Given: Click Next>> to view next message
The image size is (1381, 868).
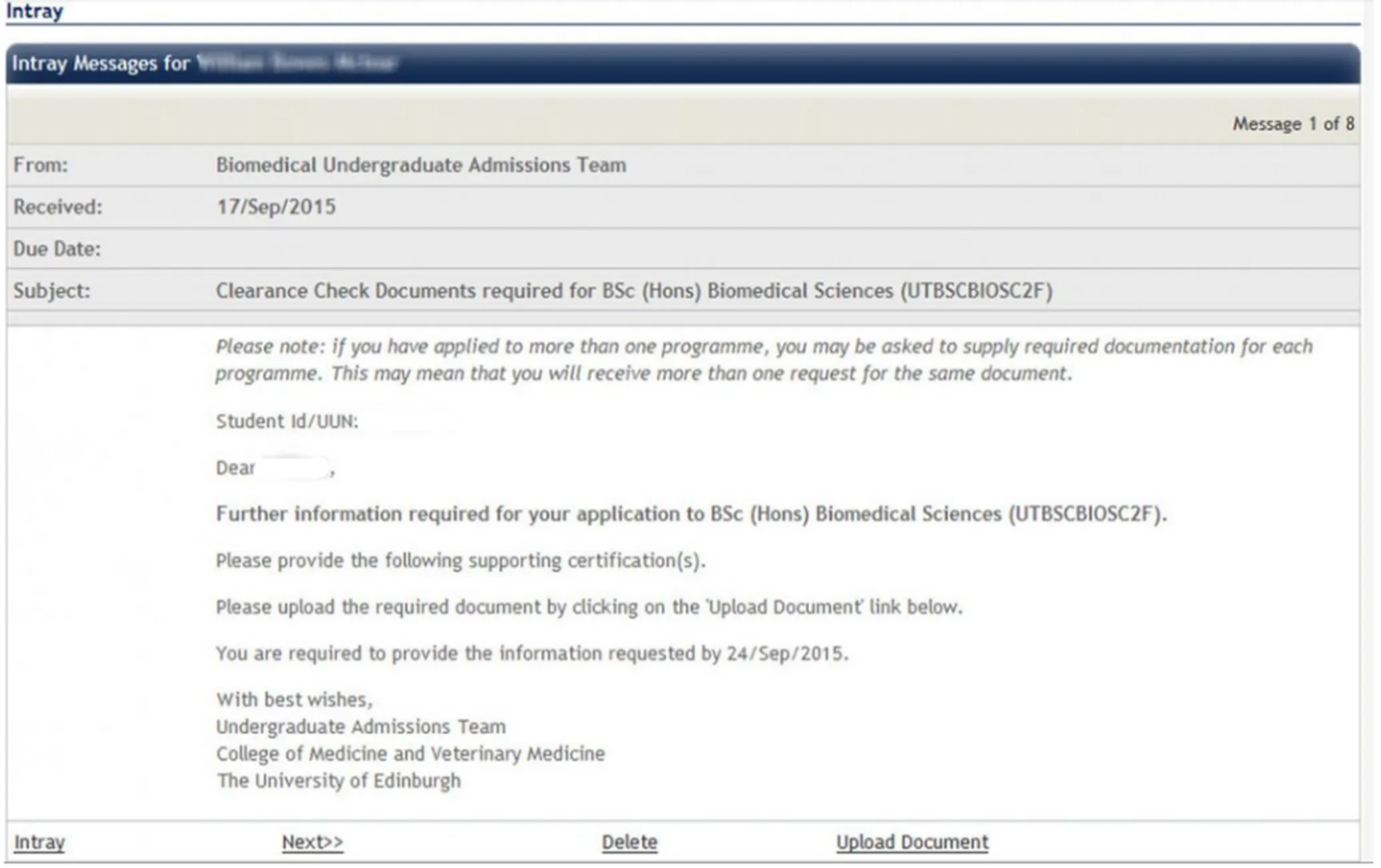Looking at the screenshot, I should coord(313,842).
